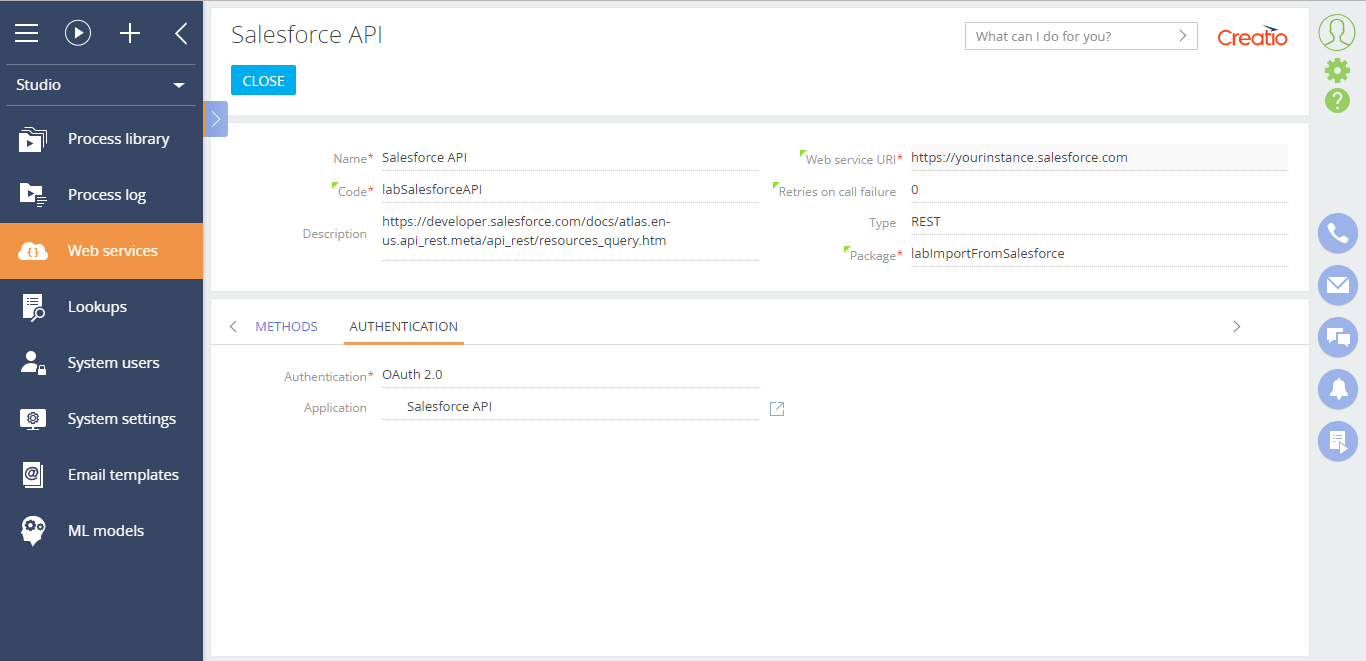This screenshot has height=661, width=1366.
Task: Open the email panel icon
Action: point(1337,285)
